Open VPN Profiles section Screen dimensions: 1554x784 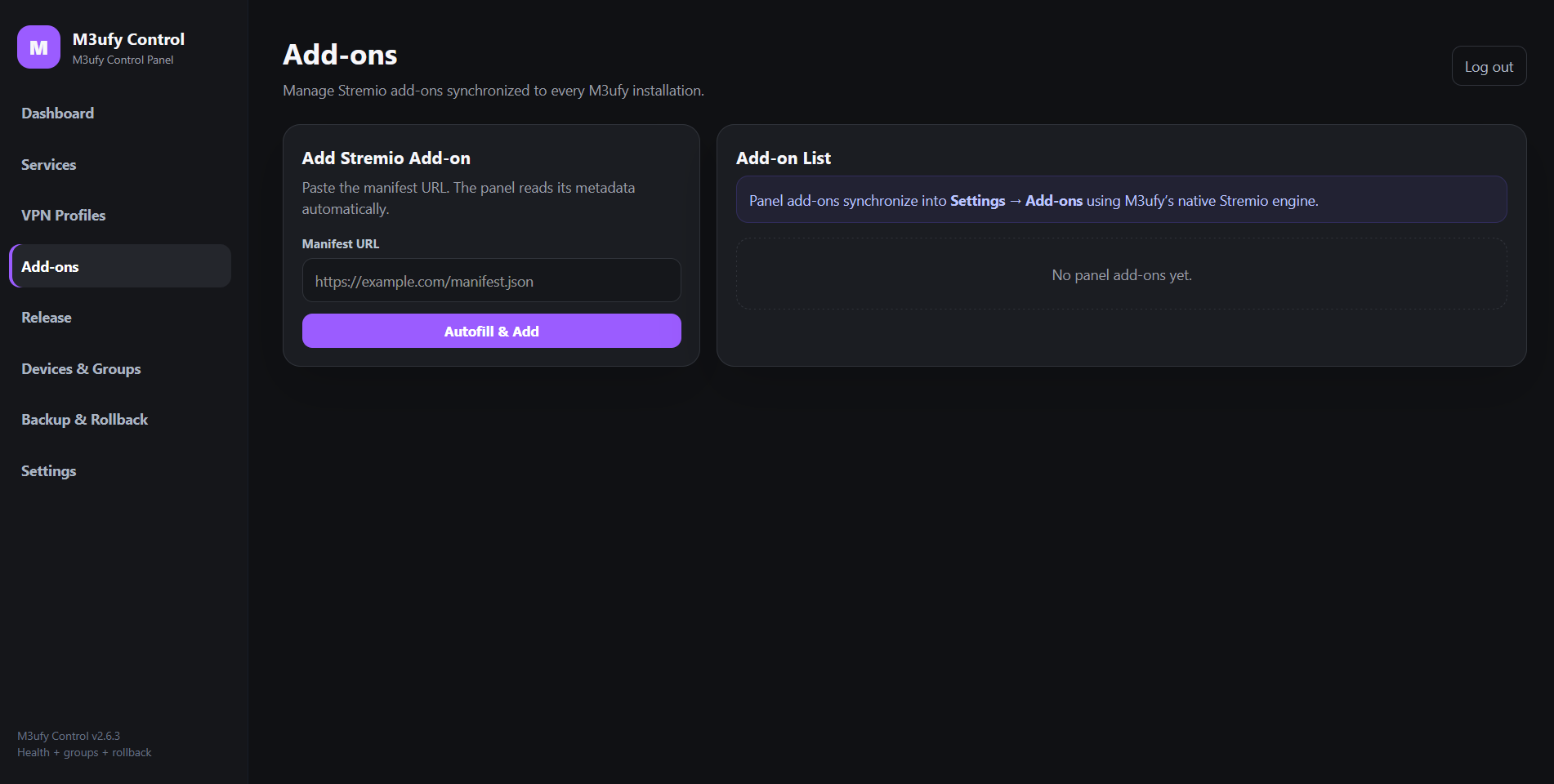pyautogui.click(x=120, y=216)
